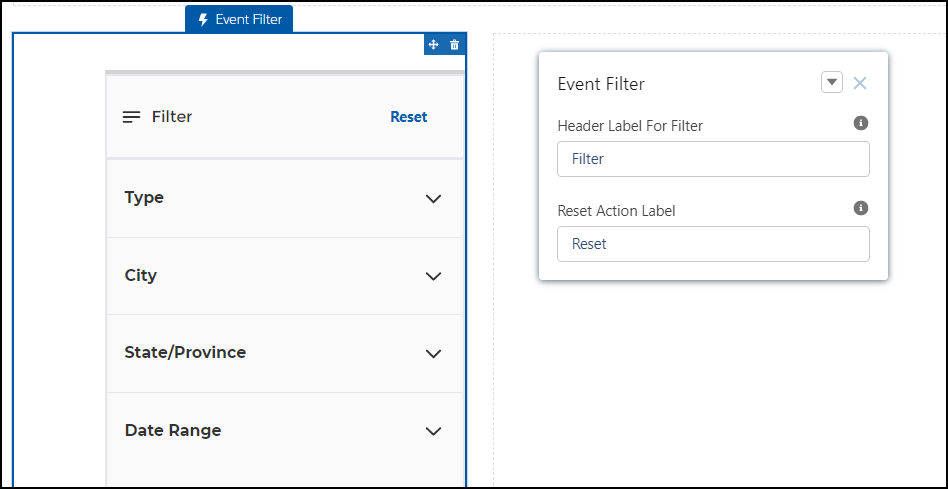Open the property panel dropdown arrow menu

[x=832, y=83]
